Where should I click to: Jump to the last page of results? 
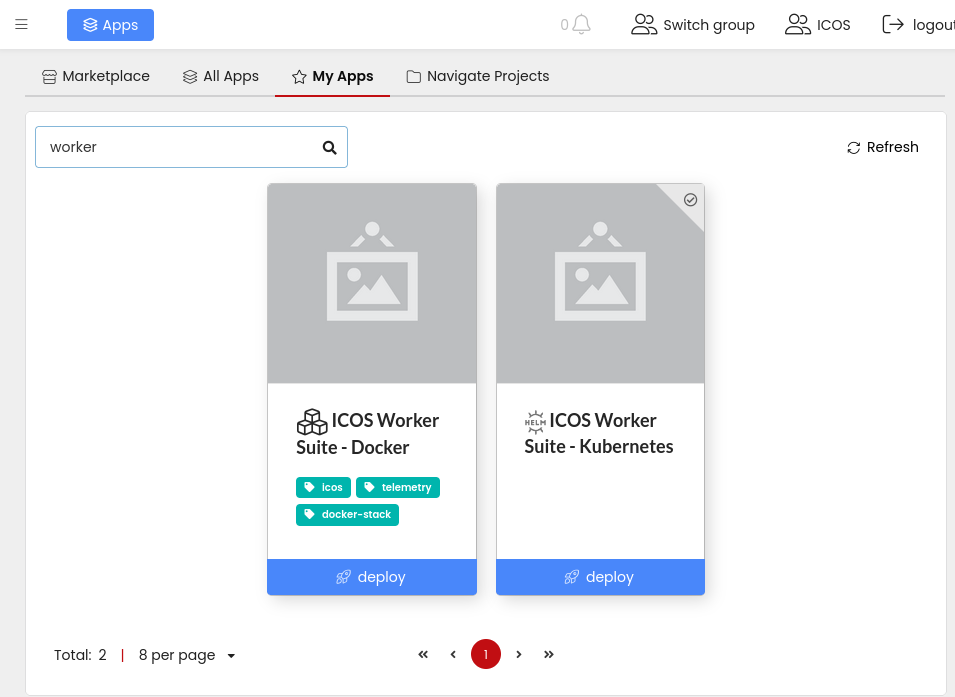549,654
